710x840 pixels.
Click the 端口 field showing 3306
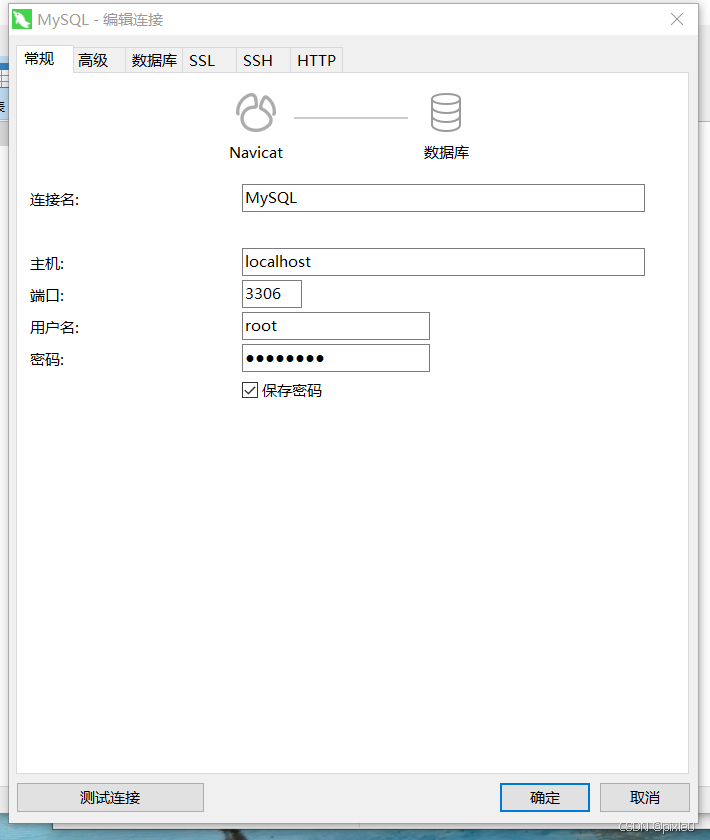(272, 294)
